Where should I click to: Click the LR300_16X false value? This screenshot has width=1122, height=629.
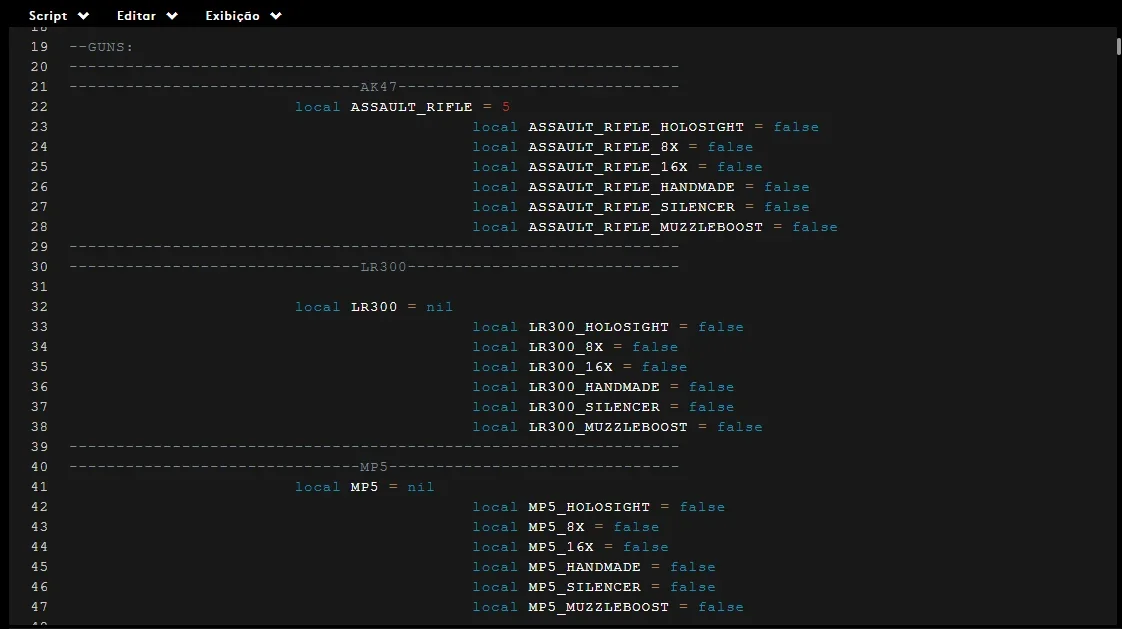[664, 367]
